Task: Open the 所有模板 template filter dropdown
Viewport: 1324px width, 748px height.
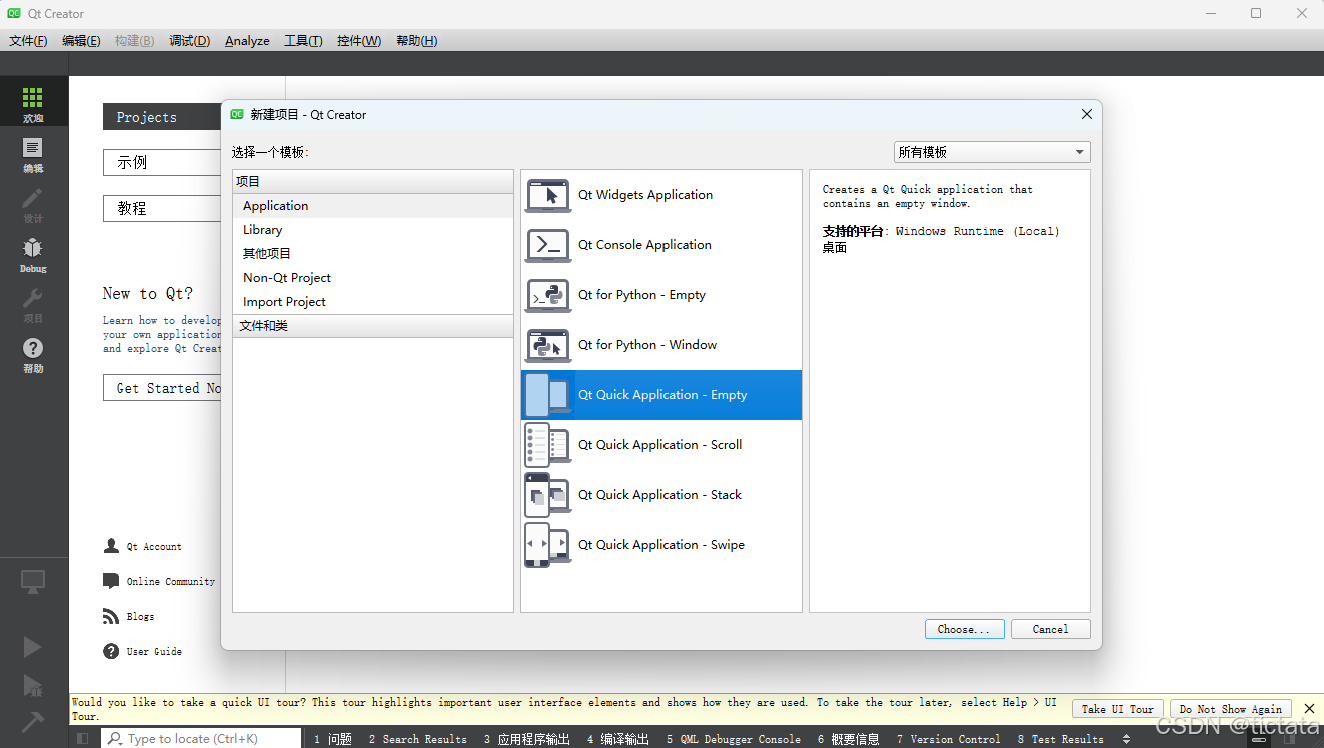Action: (990, 151)
